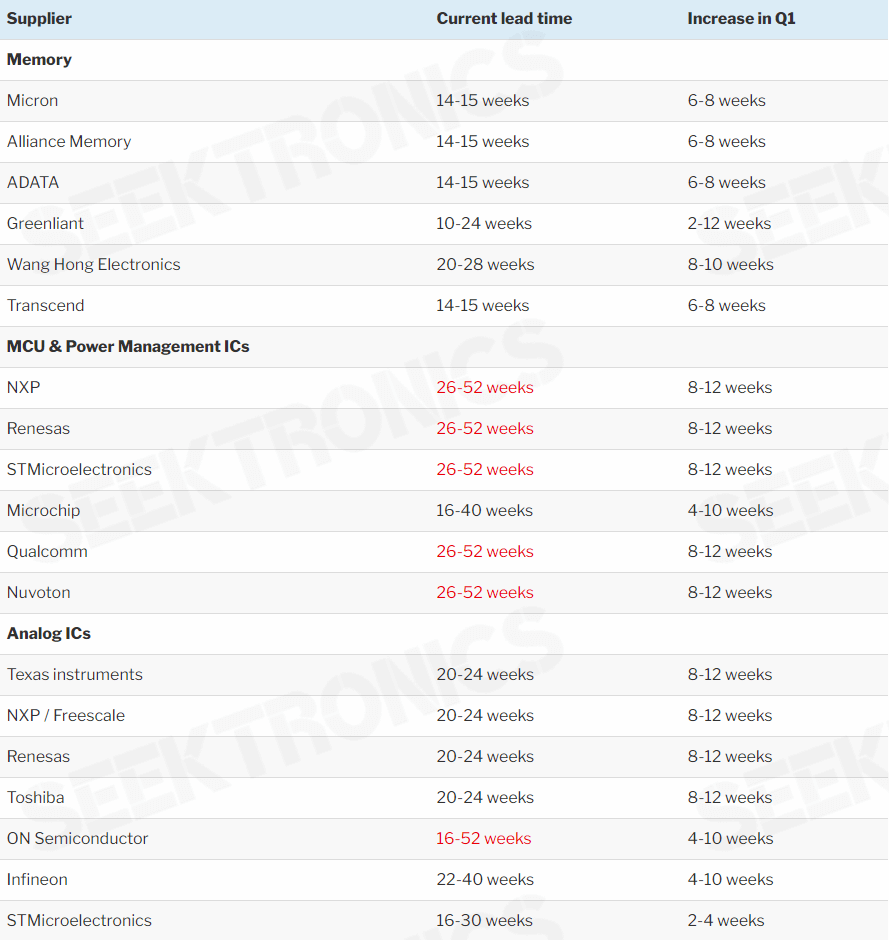Click the ON Semiconductor supplier name
This screenshot has width=889, height=940.
click(77, 839)
